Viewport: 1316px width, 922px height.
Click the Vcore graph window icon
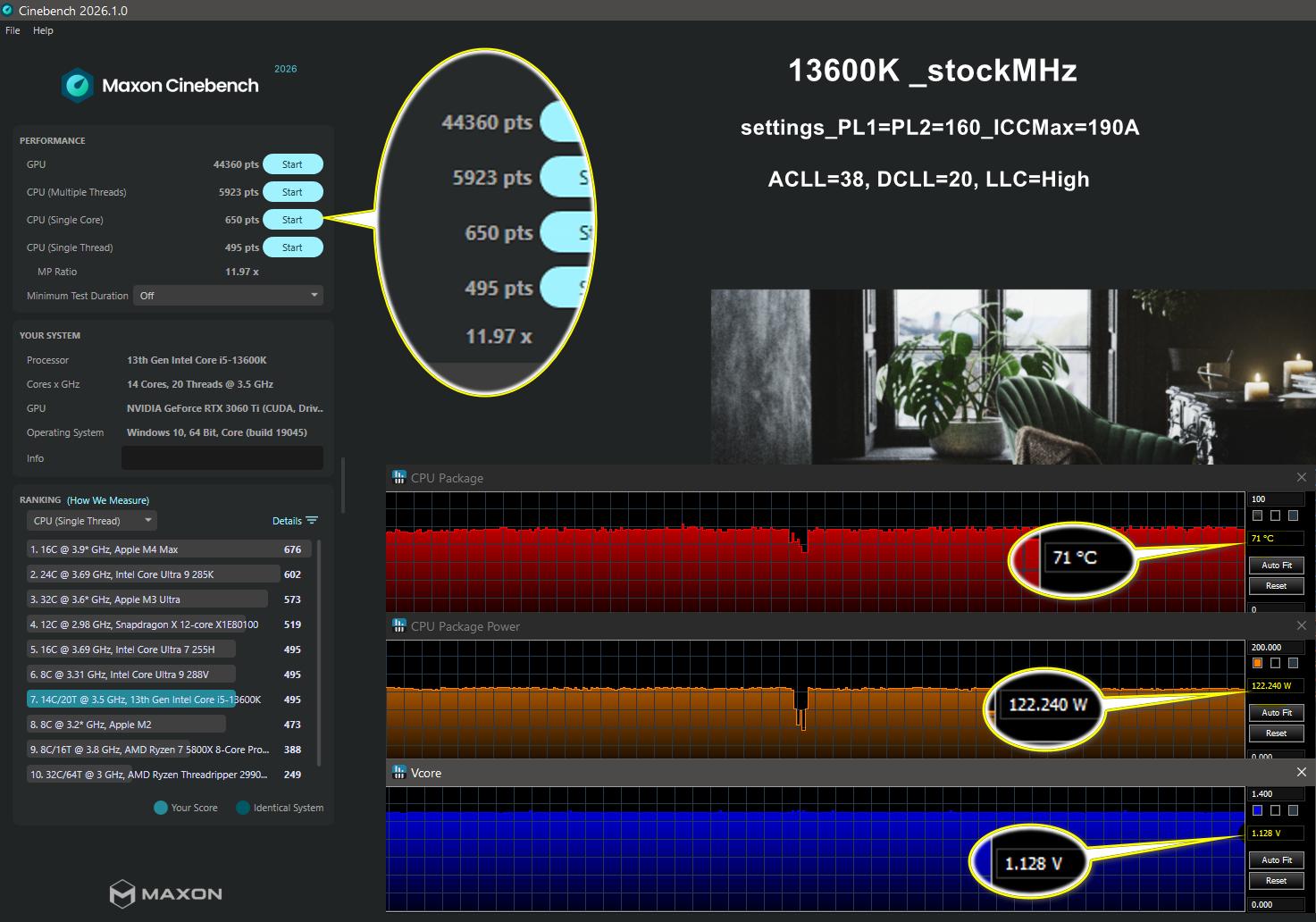(x=398, y=773)
